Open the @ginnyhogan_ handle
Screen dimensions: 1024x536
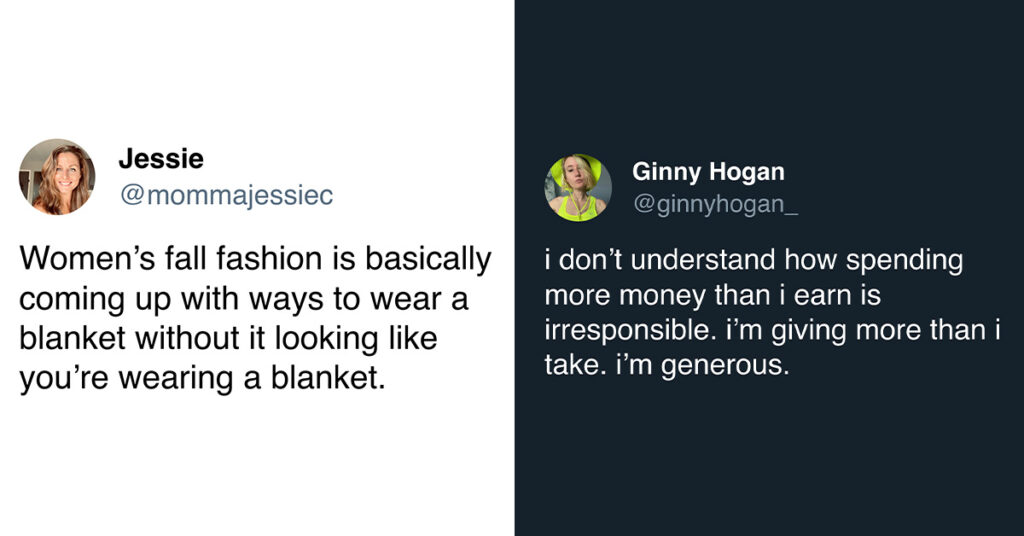(715, 204)
